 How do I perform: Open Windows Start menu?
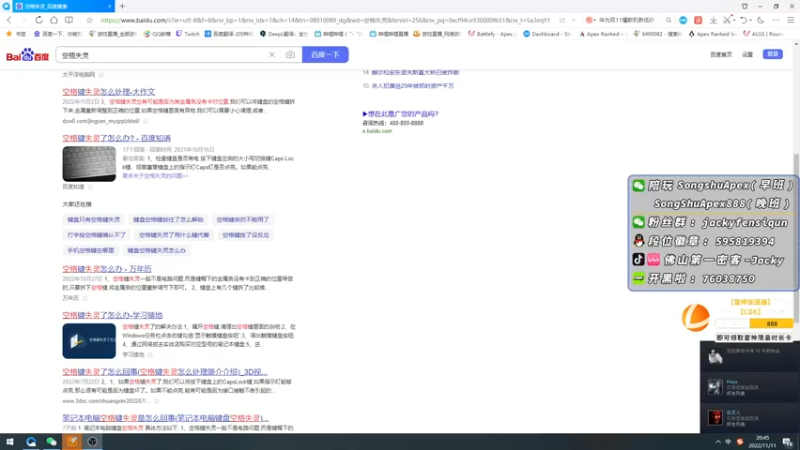pos(10,442)
